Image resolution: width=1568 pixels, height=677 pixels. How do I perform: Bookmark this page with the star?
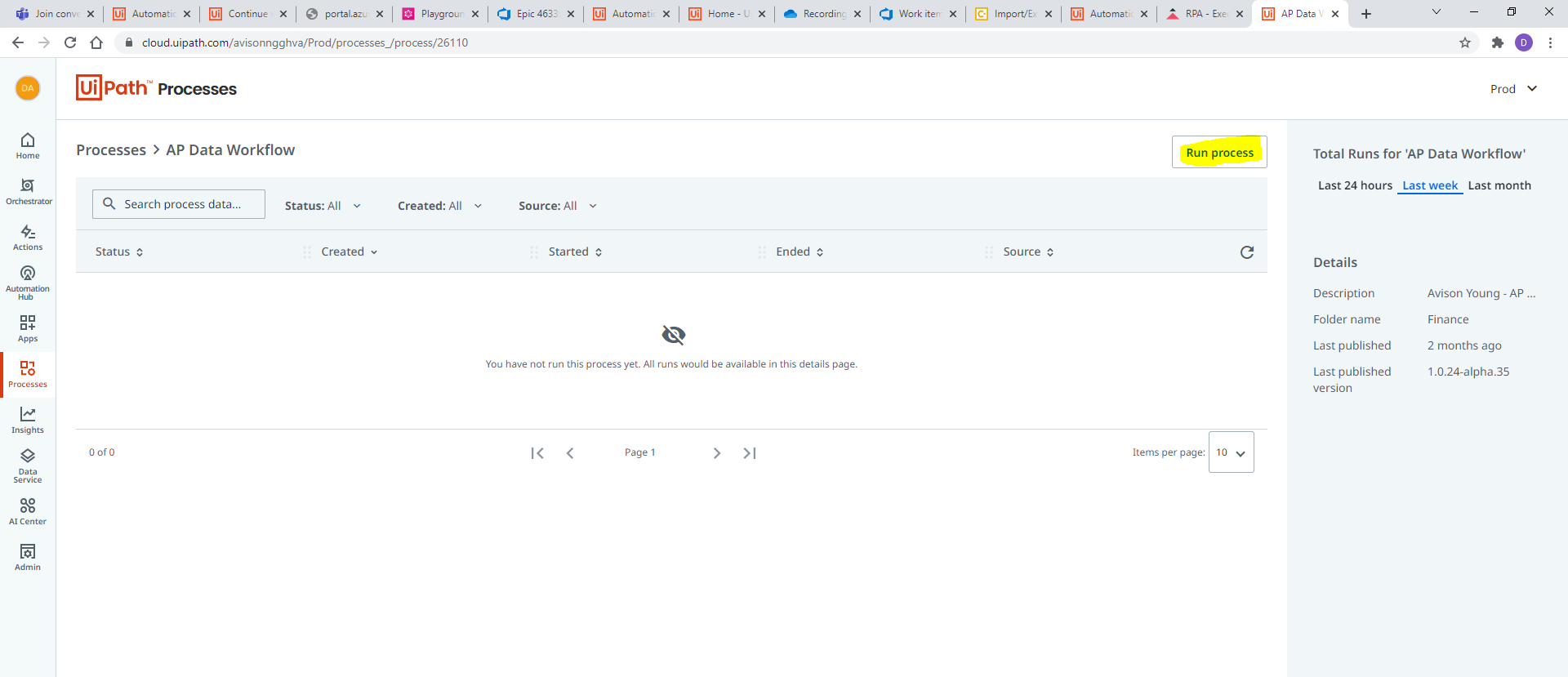(x=1465, y=42)
